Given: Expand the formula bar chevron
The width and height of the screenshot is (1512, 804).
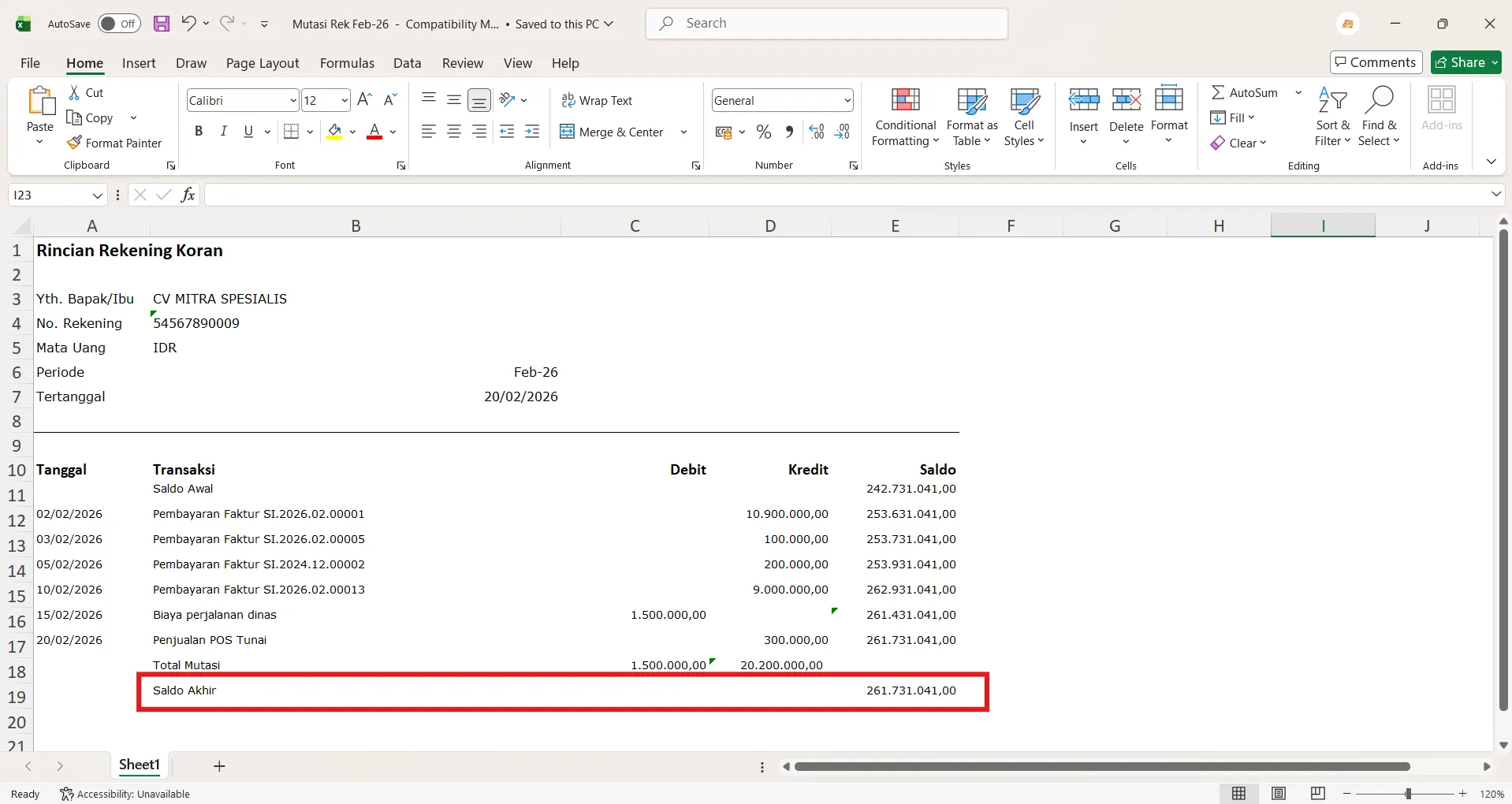Looking at the screenshot, I should (x=1495, y=194).
